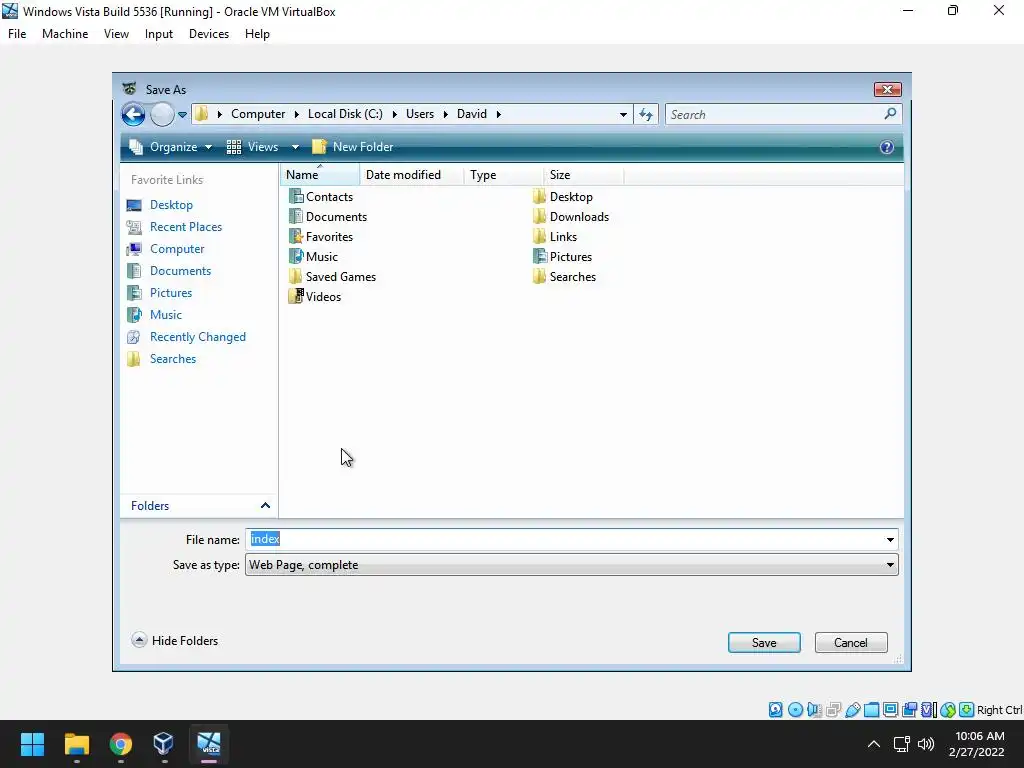Select the Pictures folder icon in file list
This screenshot has width=1024, height=768.
click(x=539, y=256)
